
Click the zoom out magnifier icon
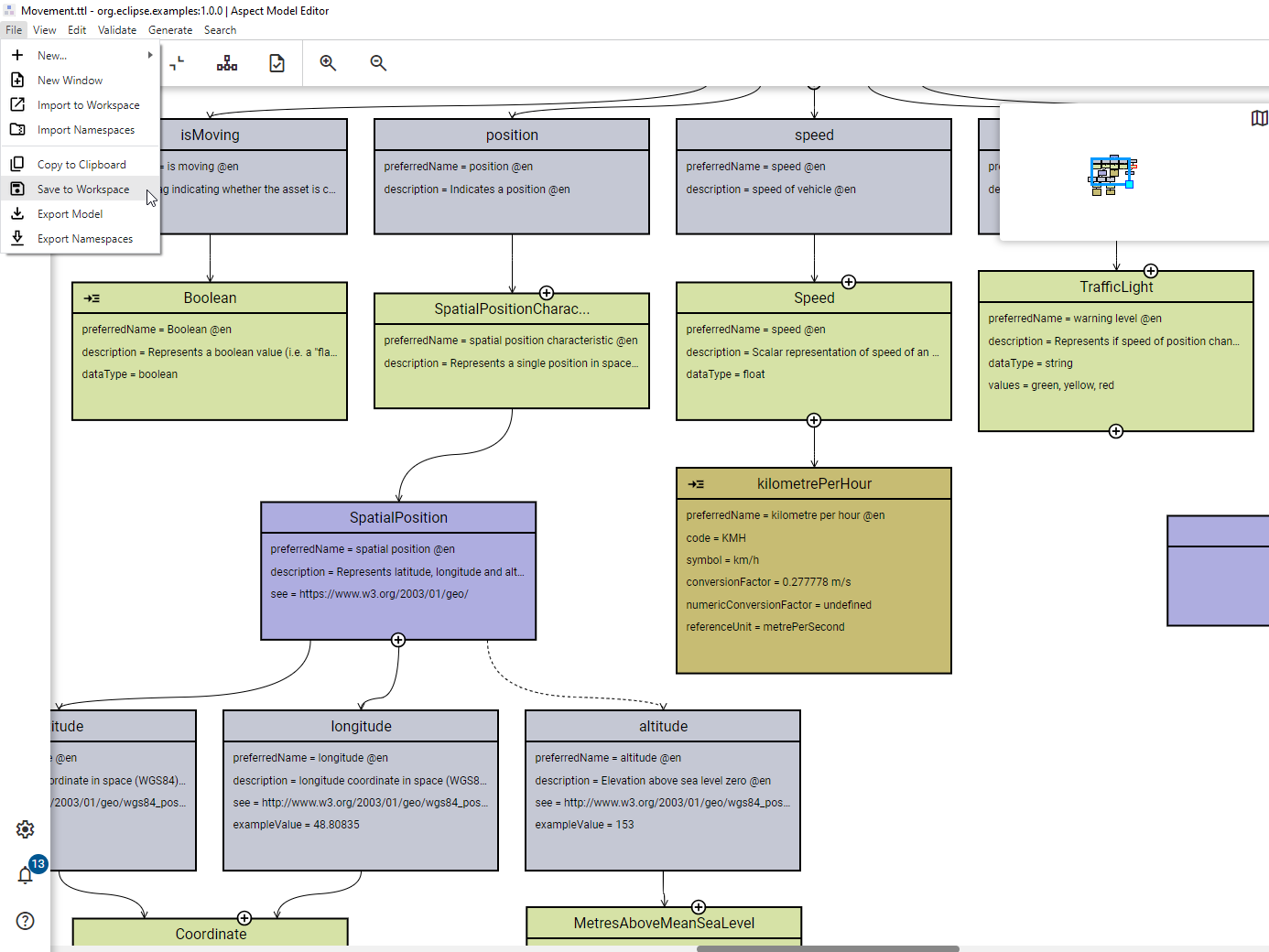click(378, 63)
